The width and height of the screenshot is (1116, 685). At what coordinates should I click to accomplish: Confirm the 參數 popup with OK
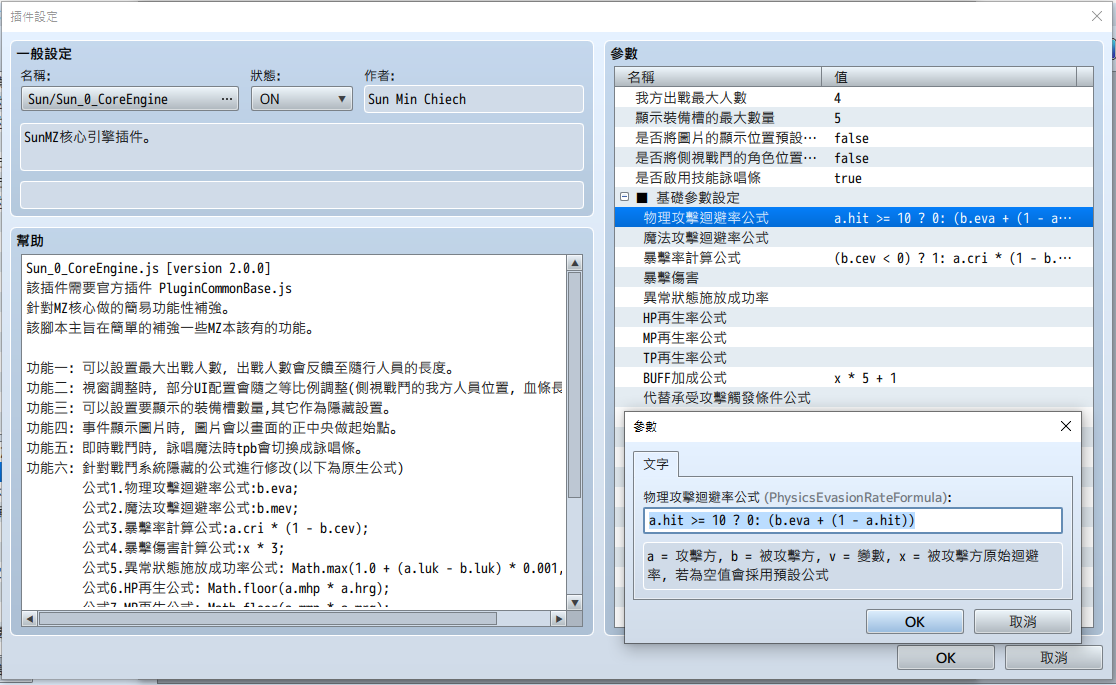(915, 622)
